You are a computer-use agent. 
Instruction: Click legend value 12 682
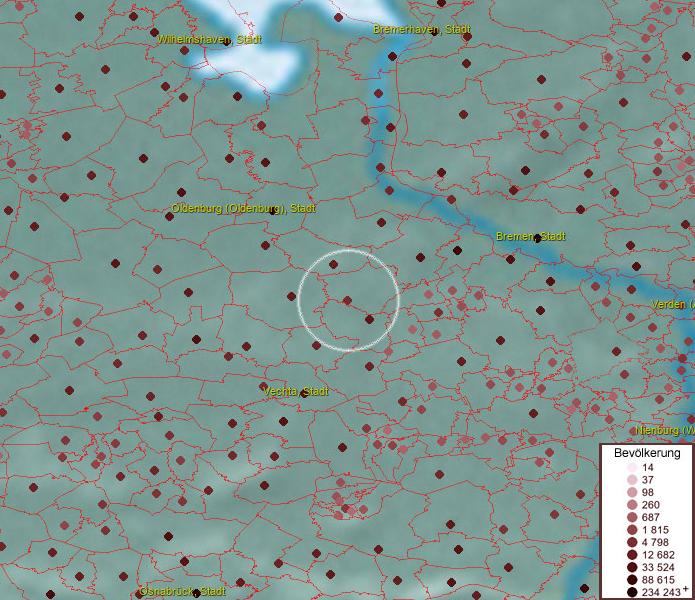point(658,555)
